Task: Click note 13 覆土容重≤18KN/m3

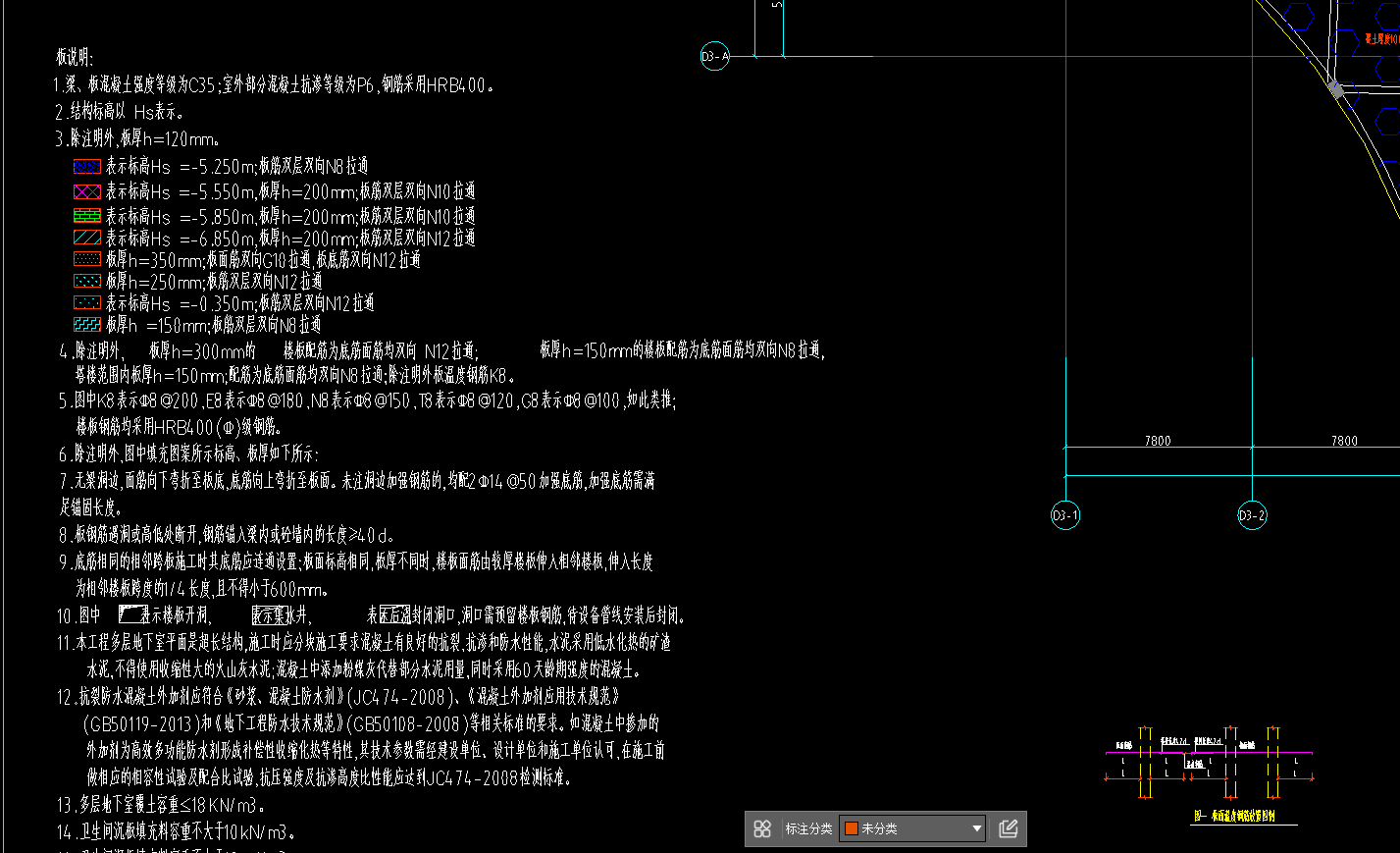Action: point(161,805)
